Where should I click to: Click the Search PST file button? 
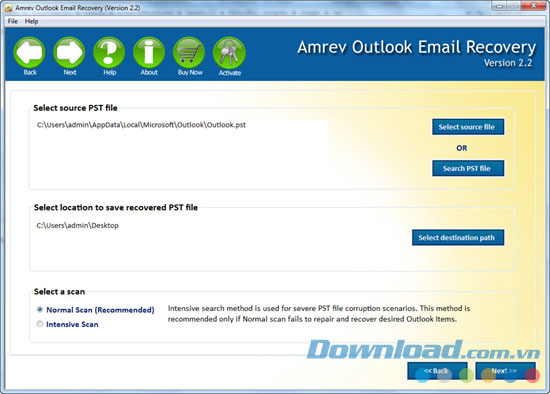point(468,168)
